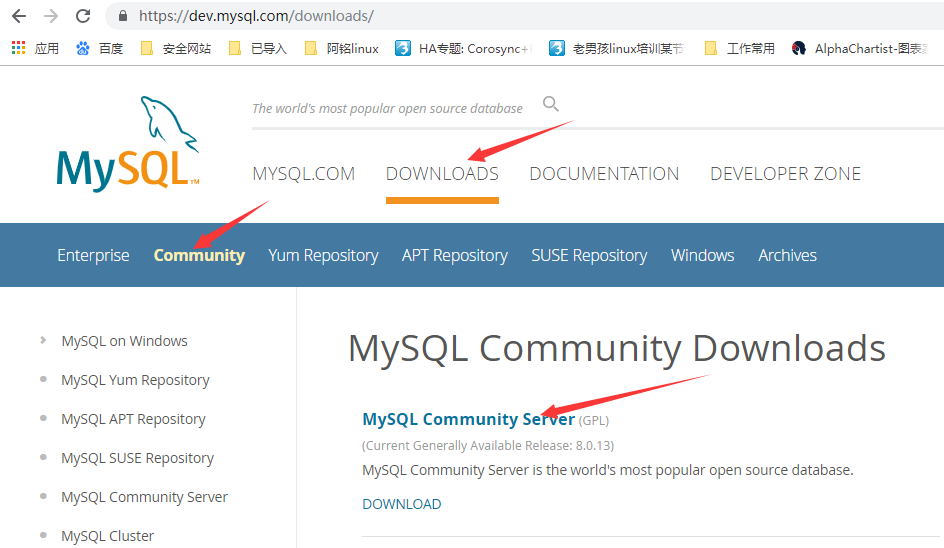Viewport: 944px width, 548px height.
Task: Open Windows in the blue submenu
Action: [703, 255]
